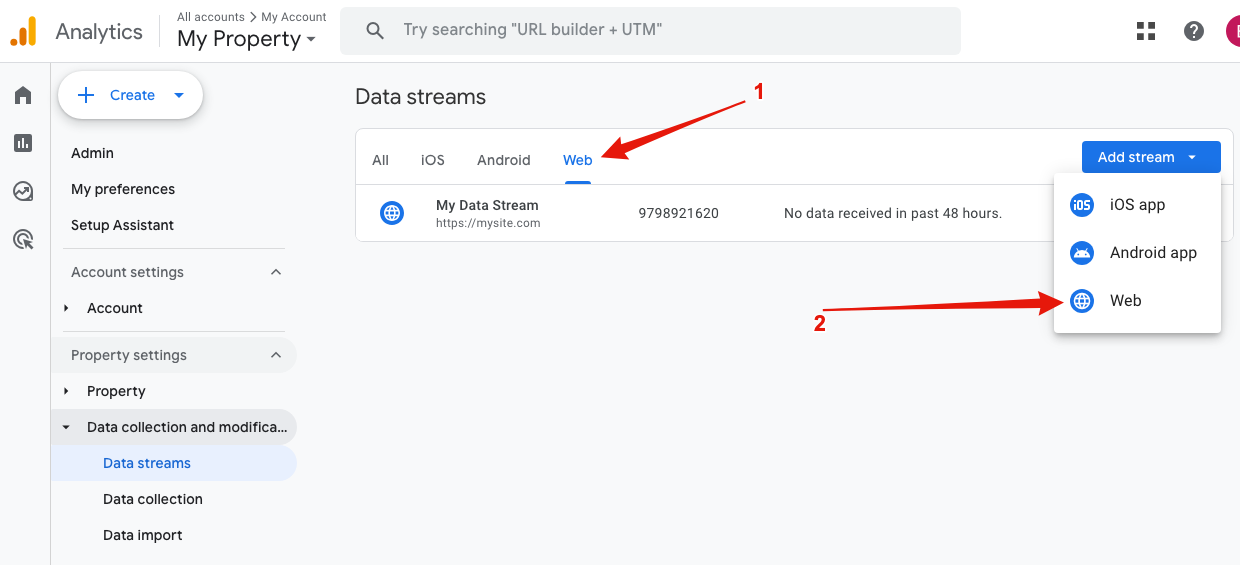
Task: Click the Android robot icon in dropdown
Action: coord(1082,253)
